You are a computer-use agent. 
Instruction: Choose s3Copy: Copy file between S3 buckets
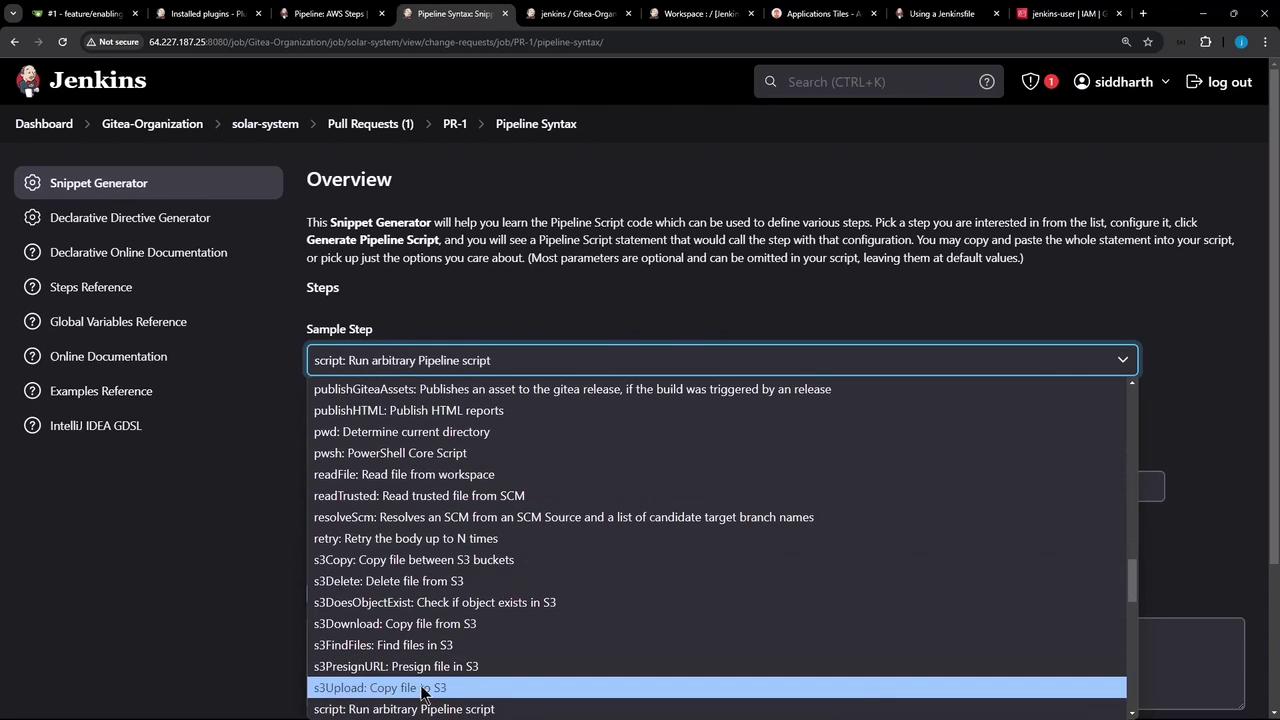pyautogui.click(x=716, y=560)
